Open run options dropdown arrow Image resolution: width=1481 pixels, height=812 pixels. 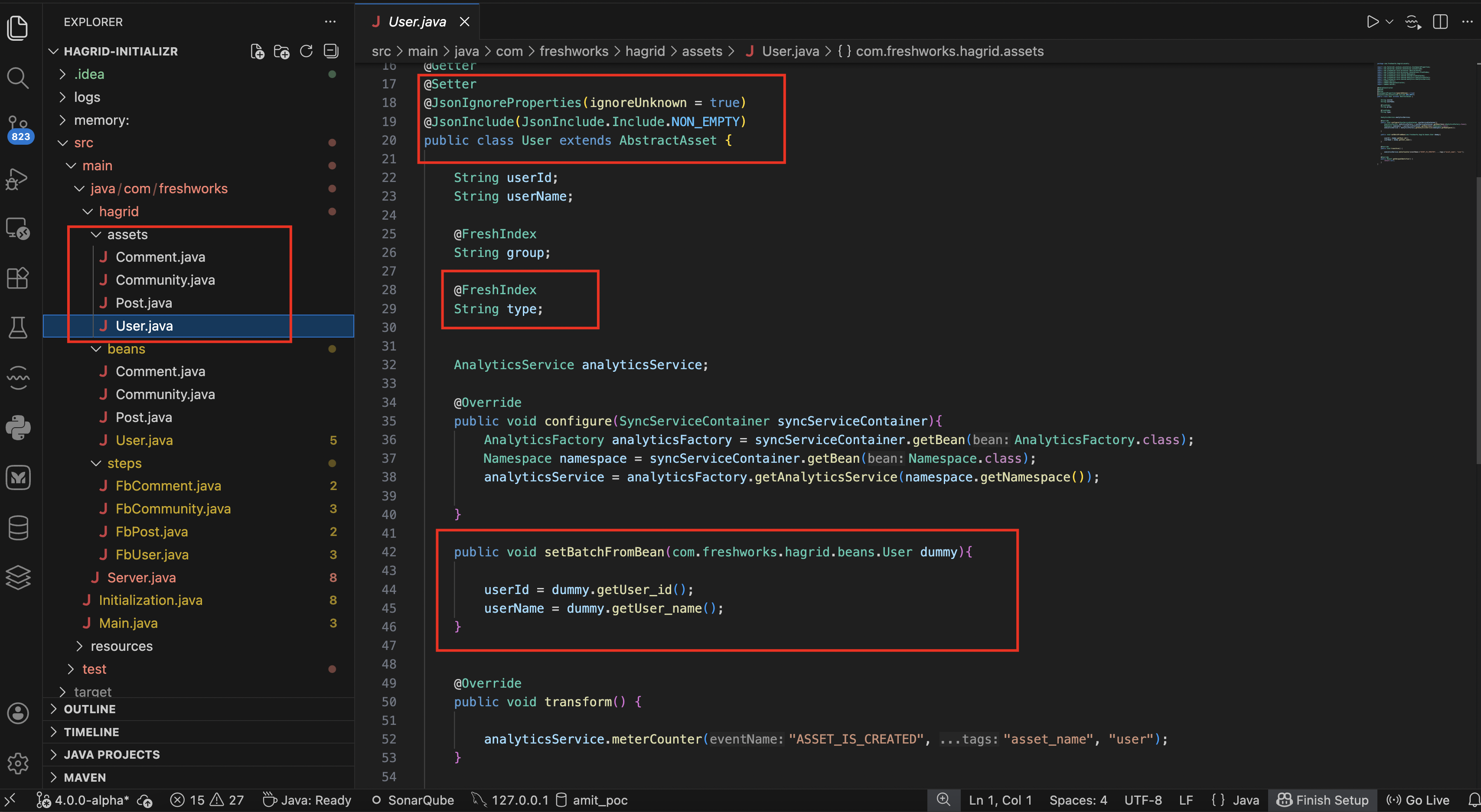1390,22
